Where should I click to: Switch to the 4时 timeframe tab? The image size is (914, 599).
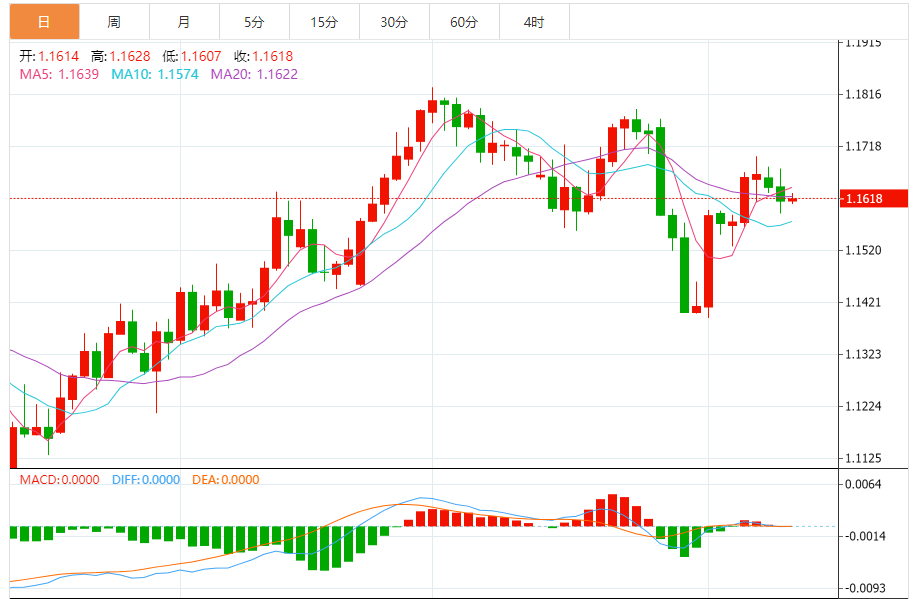[534, 22]
